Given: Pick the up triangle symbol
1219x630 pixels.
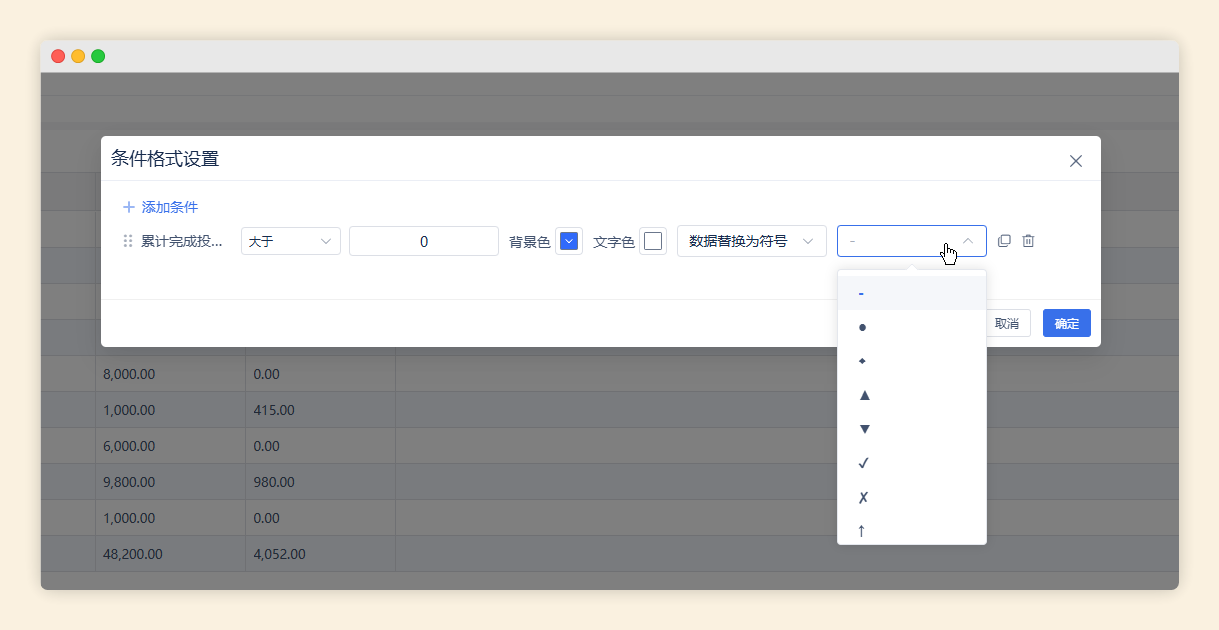Looking at the screenshot, I should coord(864,395).
